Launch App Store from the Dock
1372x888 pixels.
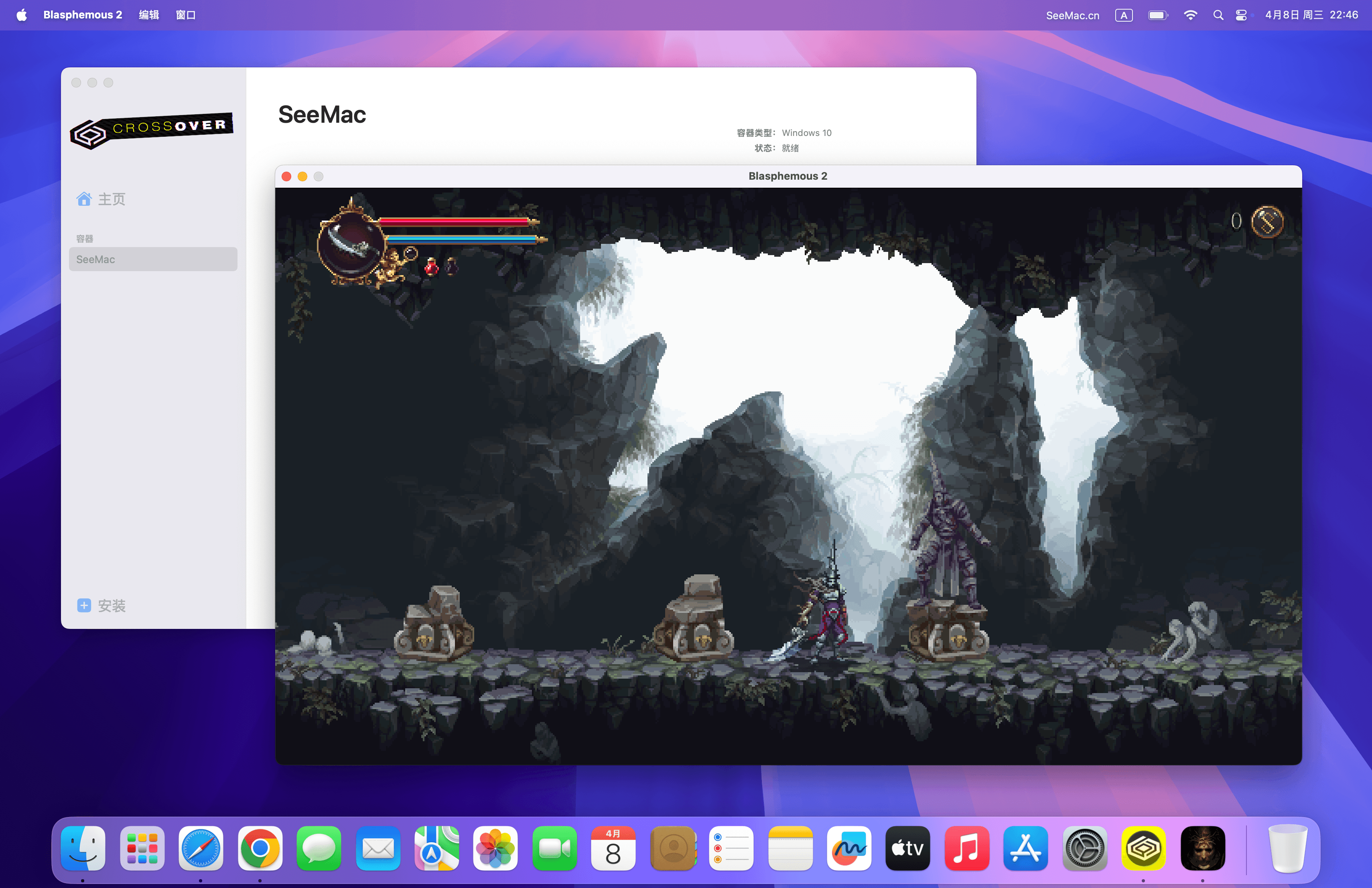(x=1025, y=847)
